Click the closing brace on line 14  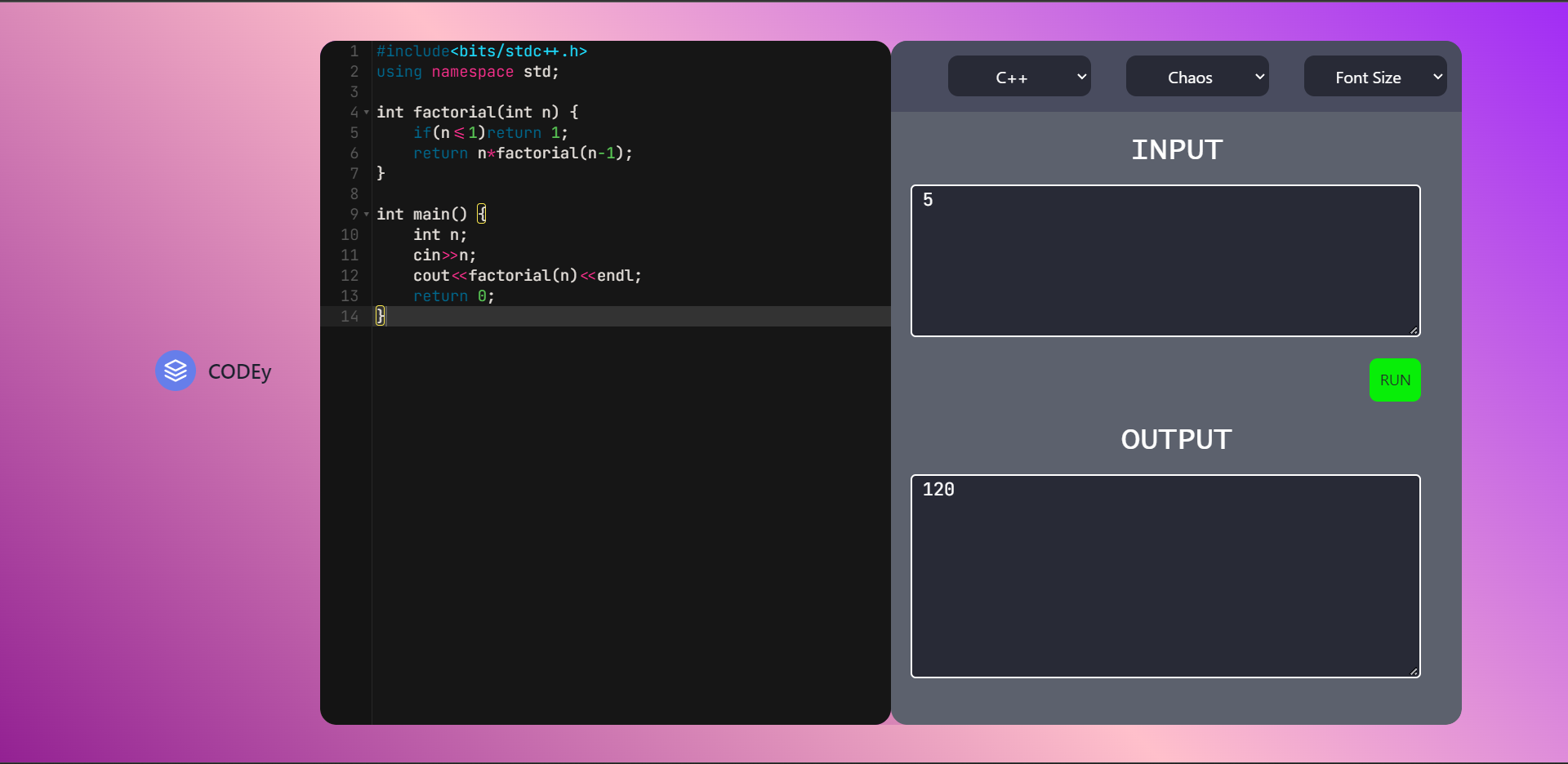(x=381, y=317)
